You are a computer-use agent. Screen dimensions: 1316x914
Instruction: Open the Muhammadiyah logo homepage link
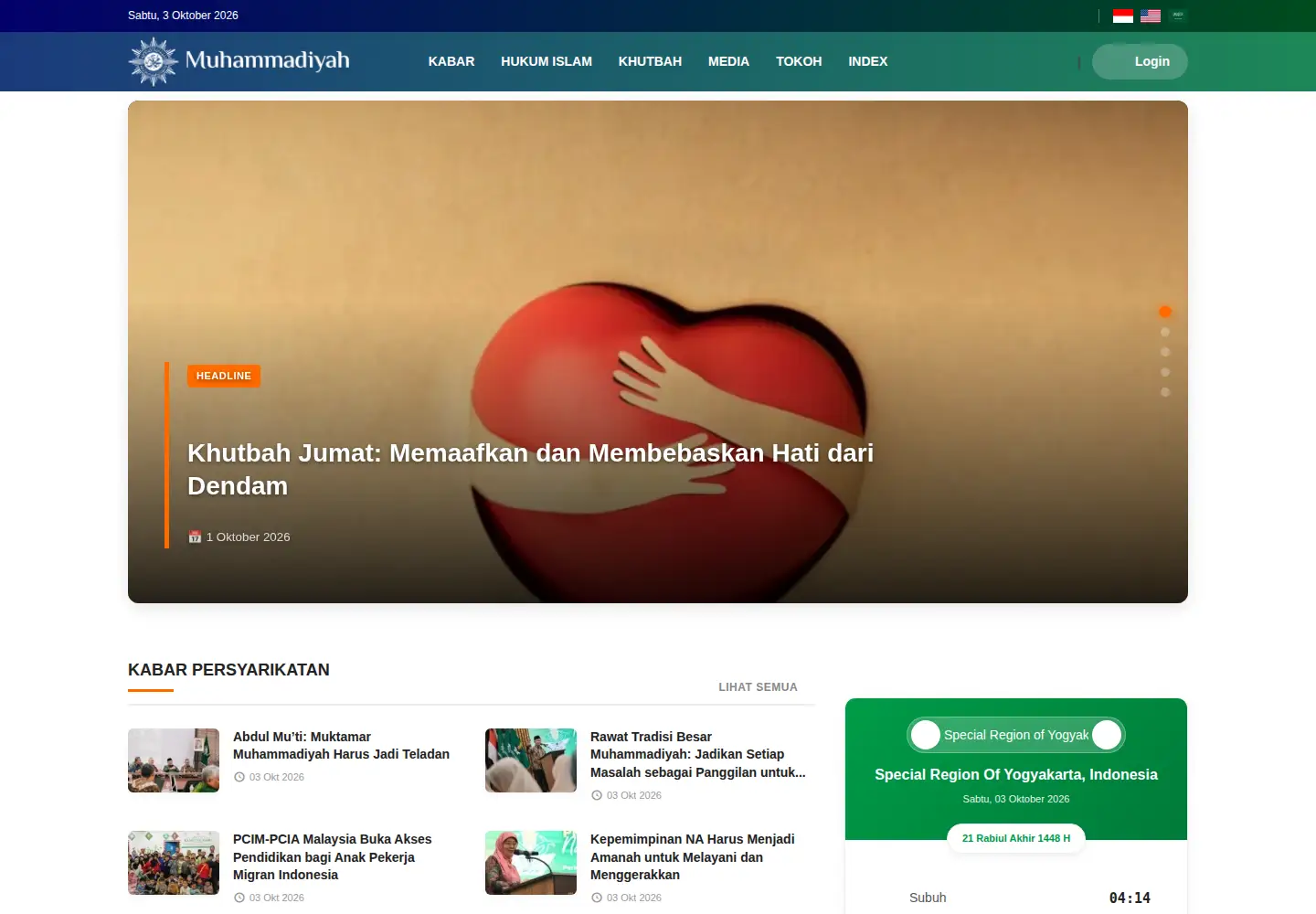coord(239,61)
